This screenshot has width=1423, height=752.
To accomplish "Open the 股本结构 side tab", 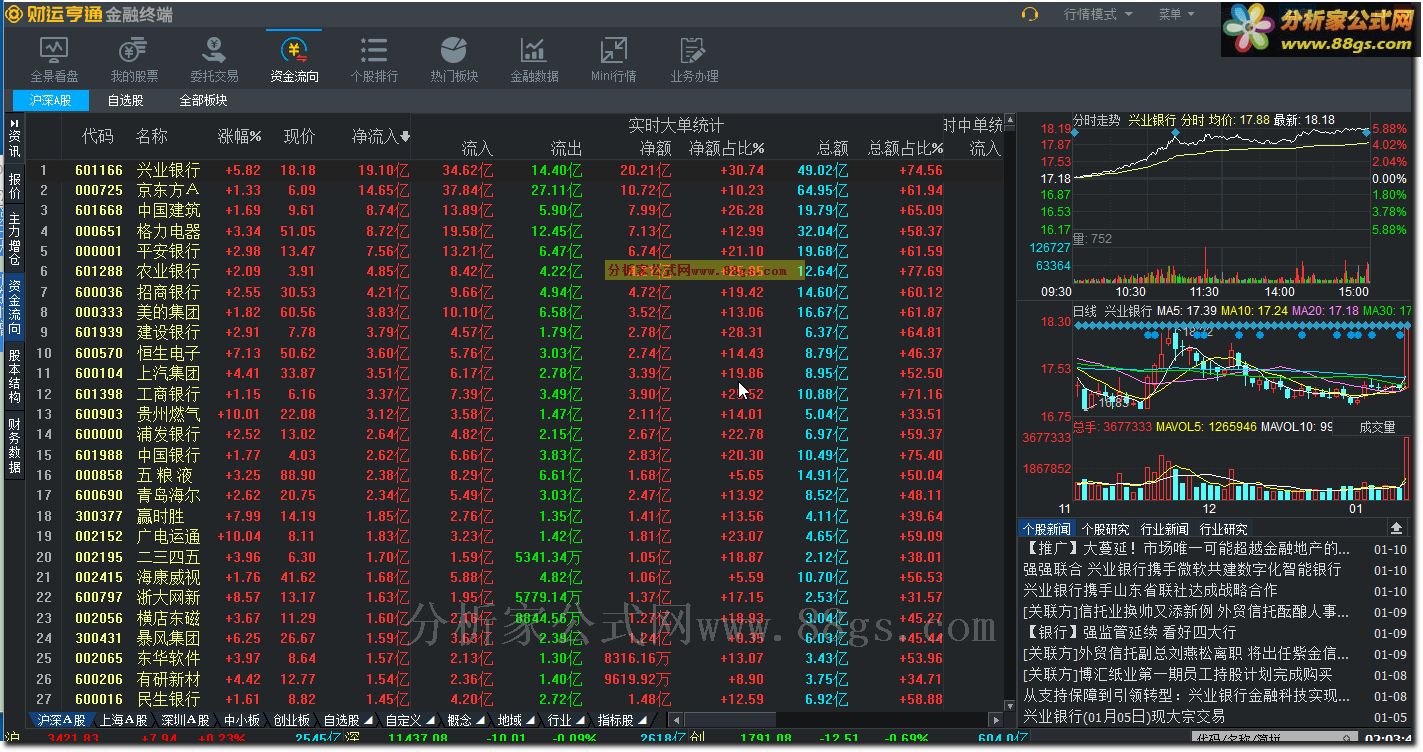I will [14, 376].
